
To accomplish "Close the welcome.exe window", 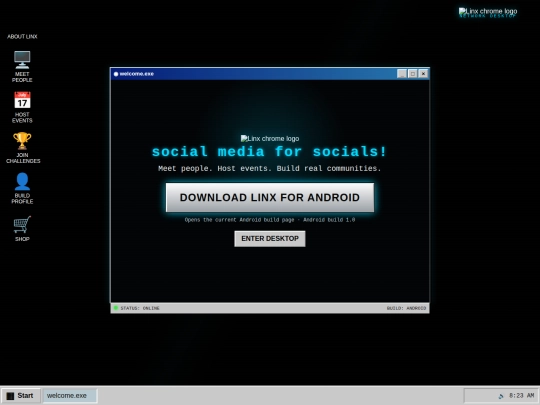I will (423, 74).
